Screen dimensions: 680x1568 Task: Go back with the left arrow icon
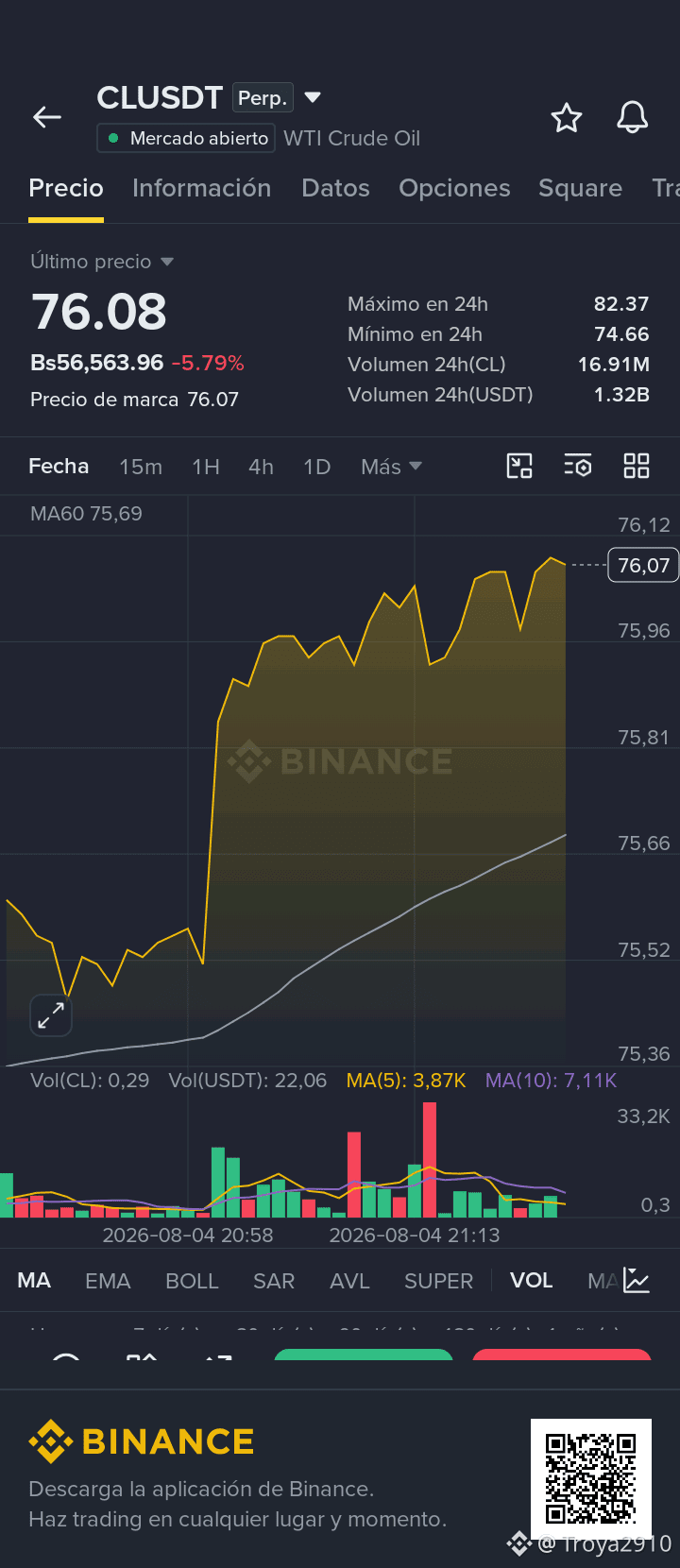(47, 117)
